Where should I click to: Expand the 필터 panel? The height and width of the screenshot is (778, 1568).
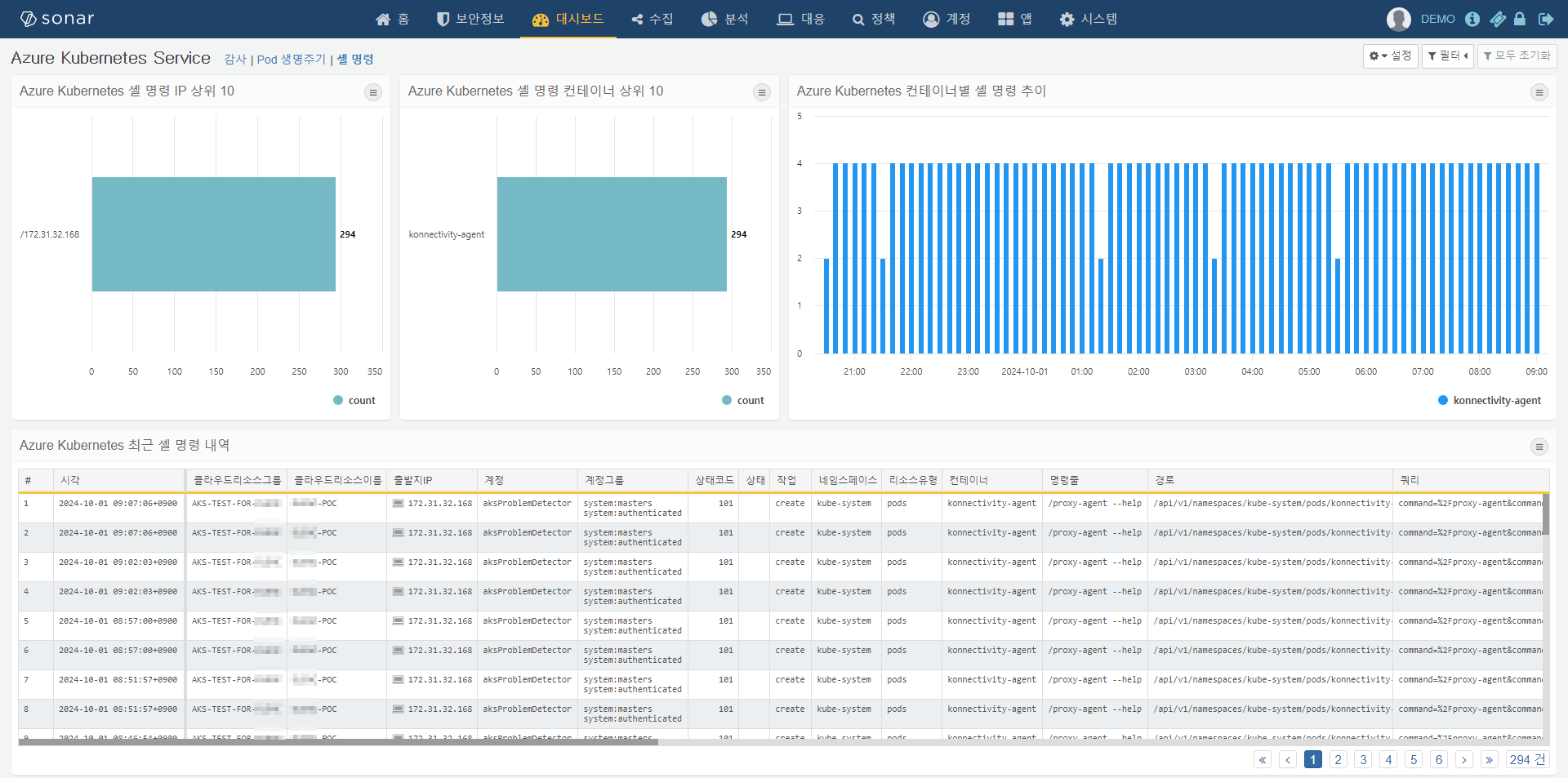1447,56
